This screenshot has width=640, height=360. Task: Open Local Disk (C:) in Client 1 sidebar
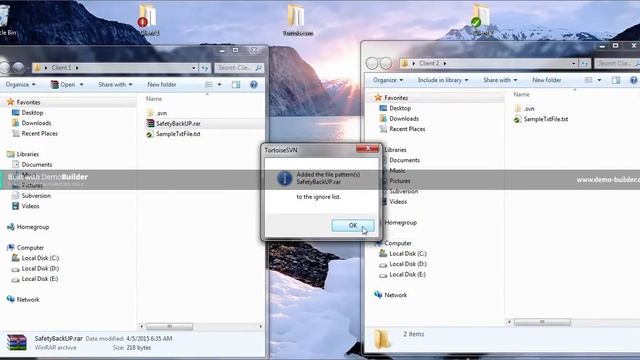point(36,258)
